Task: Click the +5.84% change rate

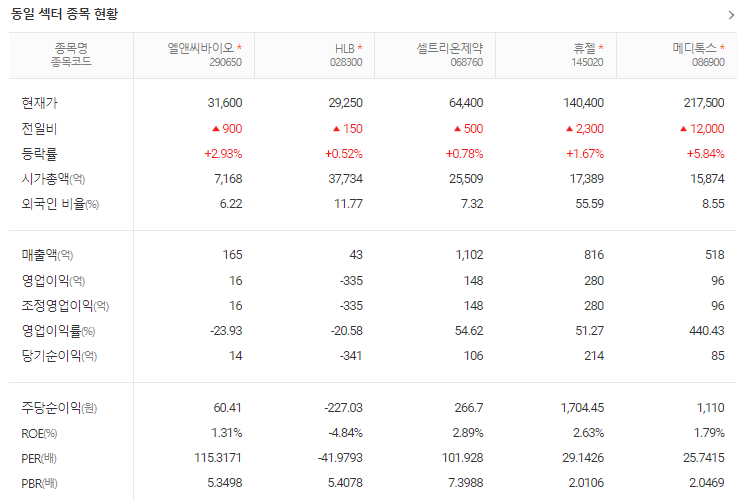Action: (x=706, y=154)
